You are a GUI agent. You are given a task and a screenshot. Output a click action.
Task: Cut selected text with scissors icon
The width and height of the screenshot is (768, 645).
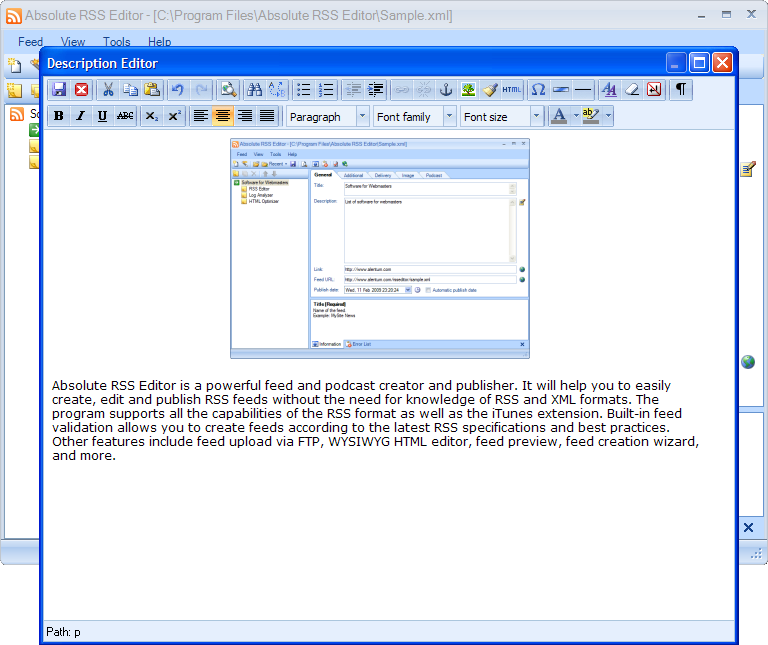pyautogui.click(x=108, y=90)
